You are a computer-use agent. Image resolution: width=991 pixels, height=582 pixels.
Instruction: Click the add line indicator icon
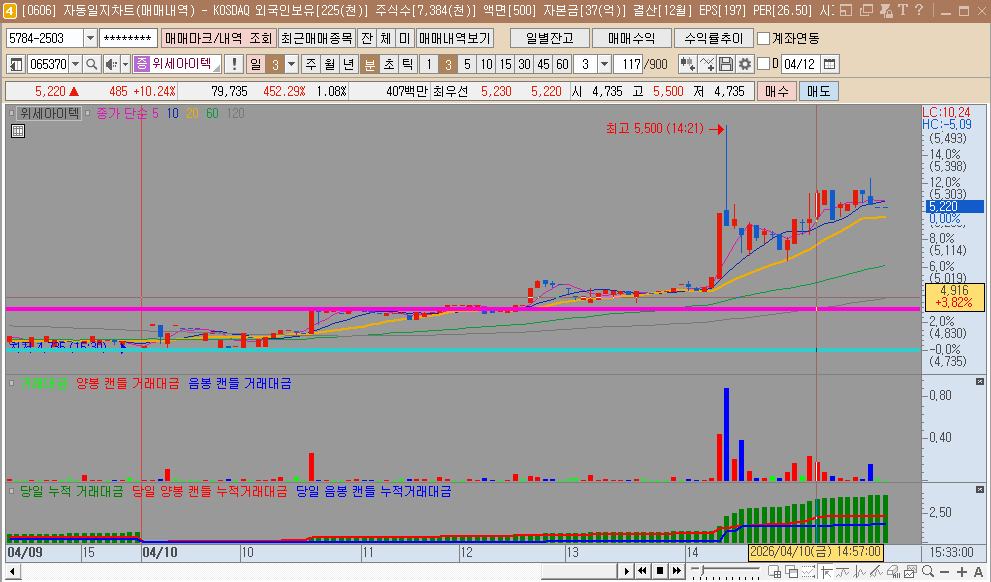[x=707, y=64]
